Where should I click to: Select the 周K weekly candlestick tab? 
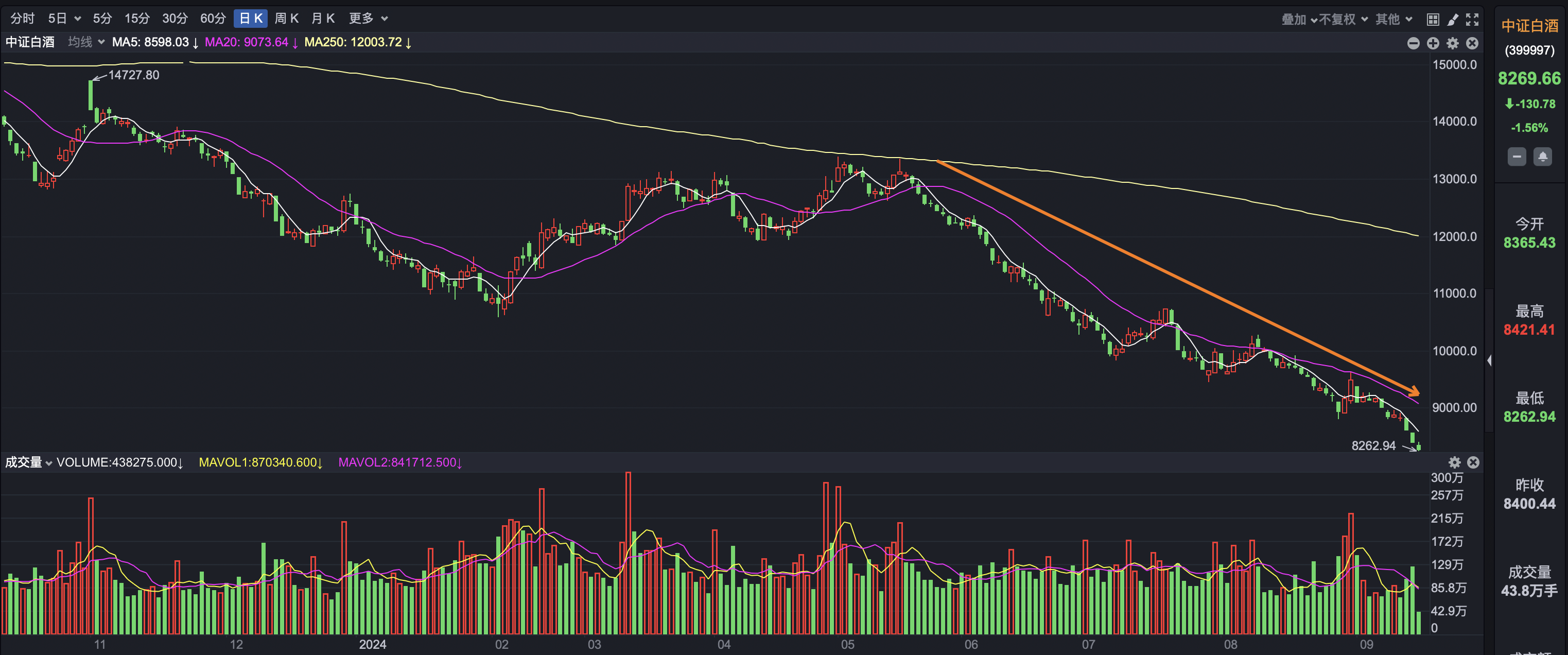287,18
